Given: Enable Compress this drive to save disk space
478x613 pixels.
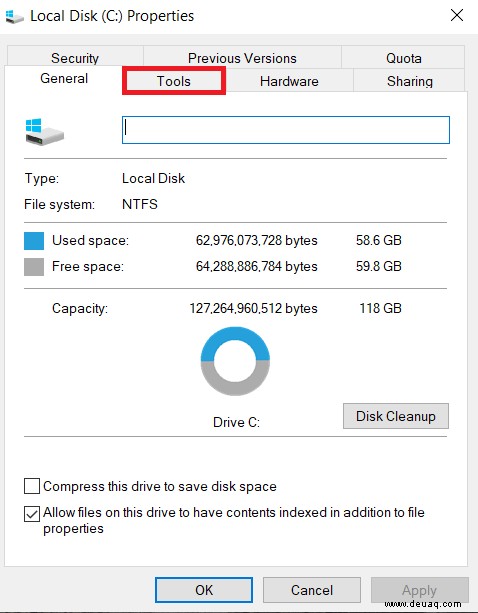Looking at the screenshot, I should (x=32, y=486).
